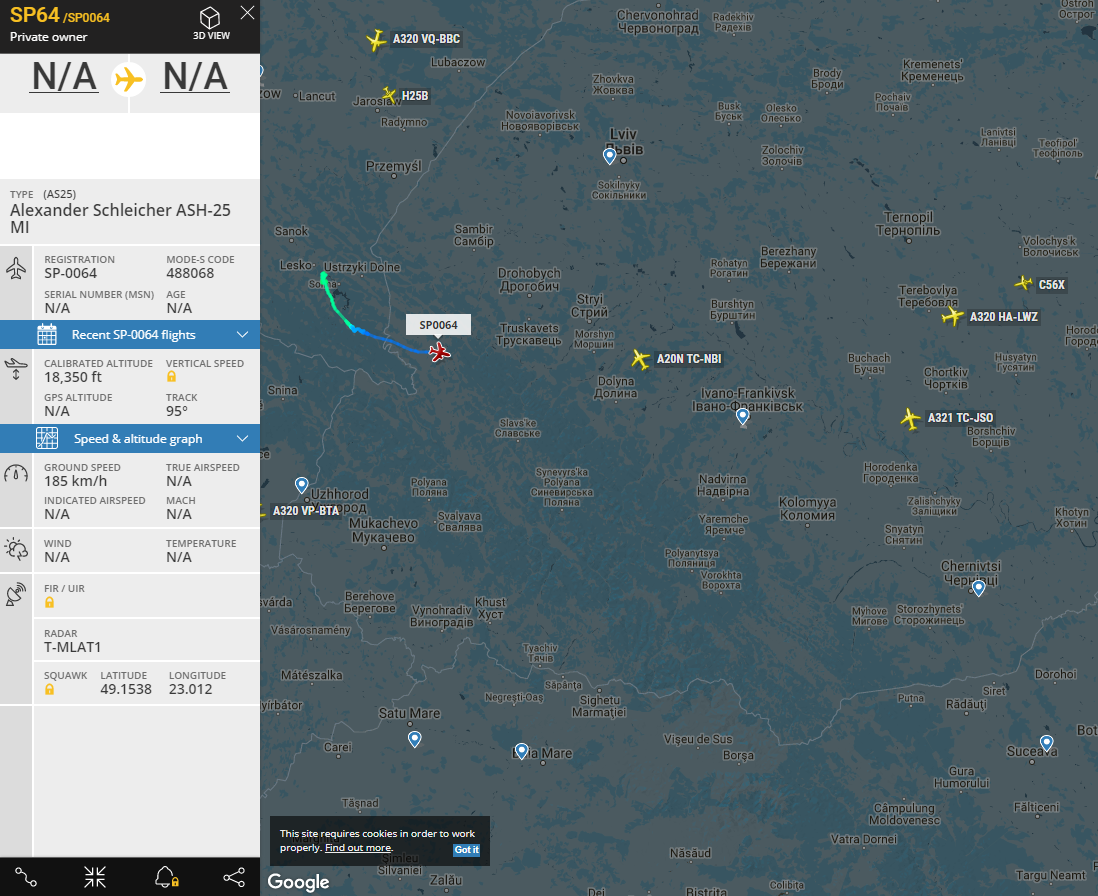
Task: Select the H25B aircraft icon
Action: point(389,94)
